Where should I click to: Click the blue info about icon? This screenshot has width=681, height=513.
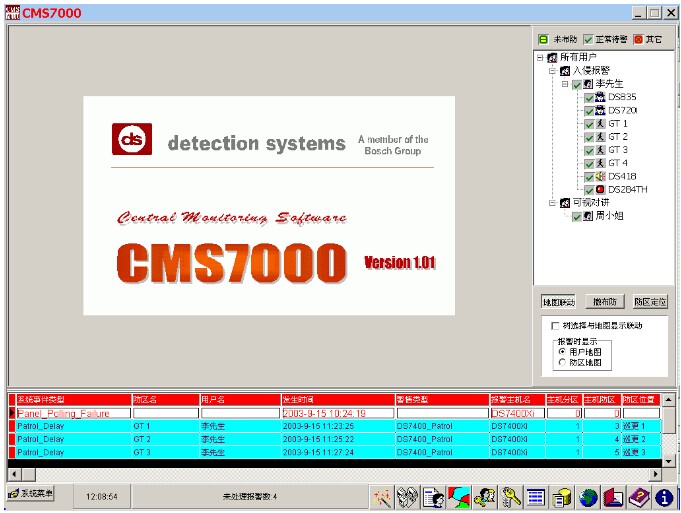pyautogui.click(x=664, y=497)
